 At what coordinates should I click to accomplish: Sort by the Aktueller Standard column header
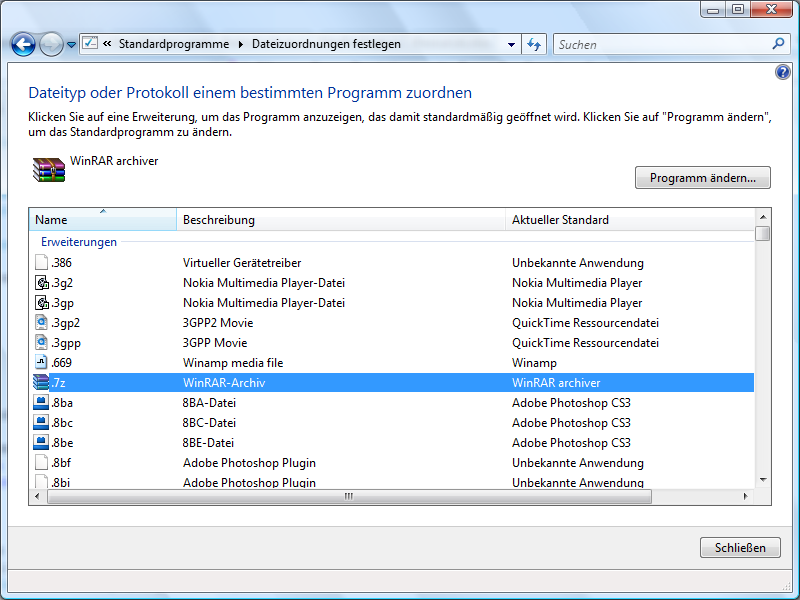click(x=630, y=219)
